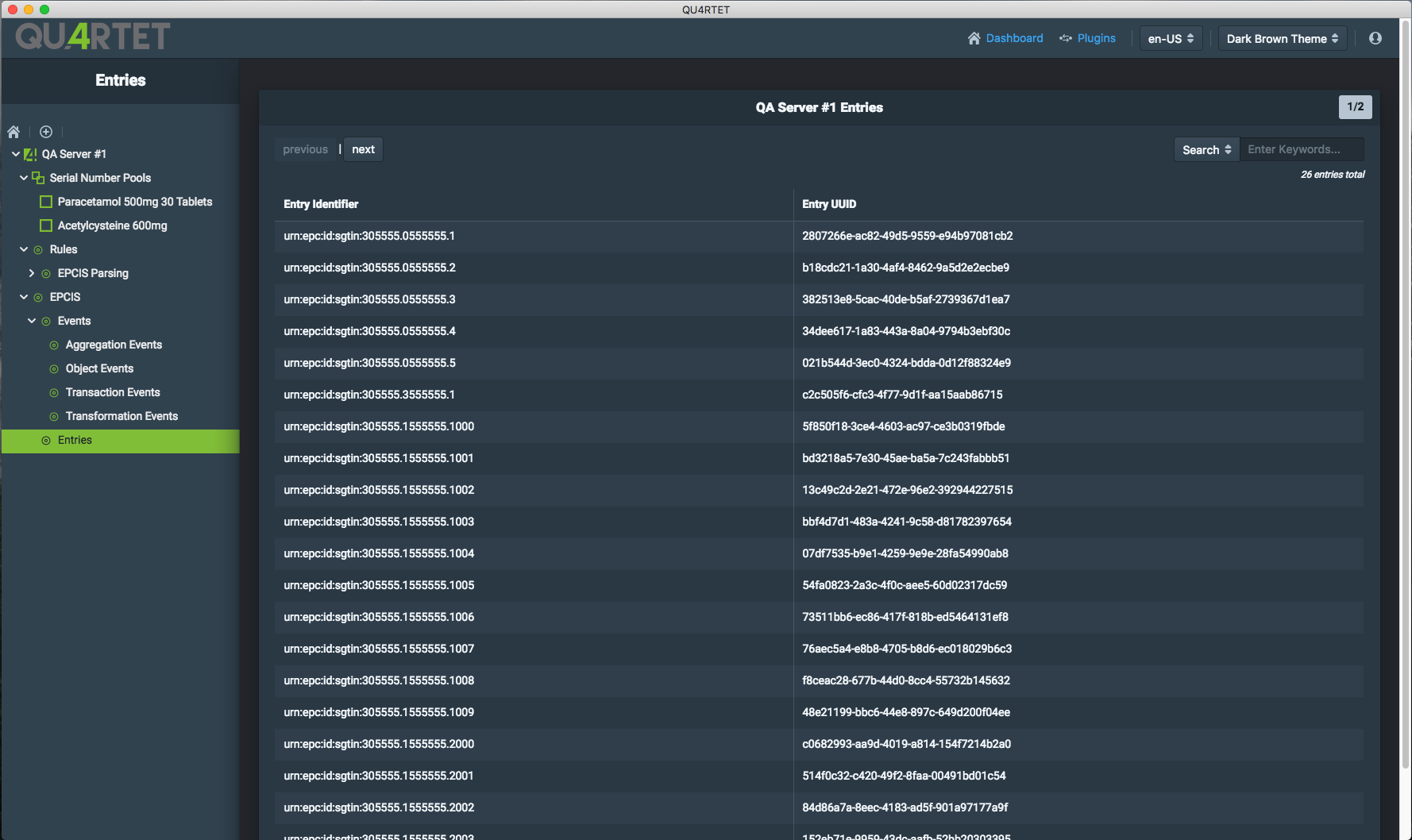
Task: Open entry urn:epc:id:sgtin:305555.0555555.1
Action: click(369, 236)
